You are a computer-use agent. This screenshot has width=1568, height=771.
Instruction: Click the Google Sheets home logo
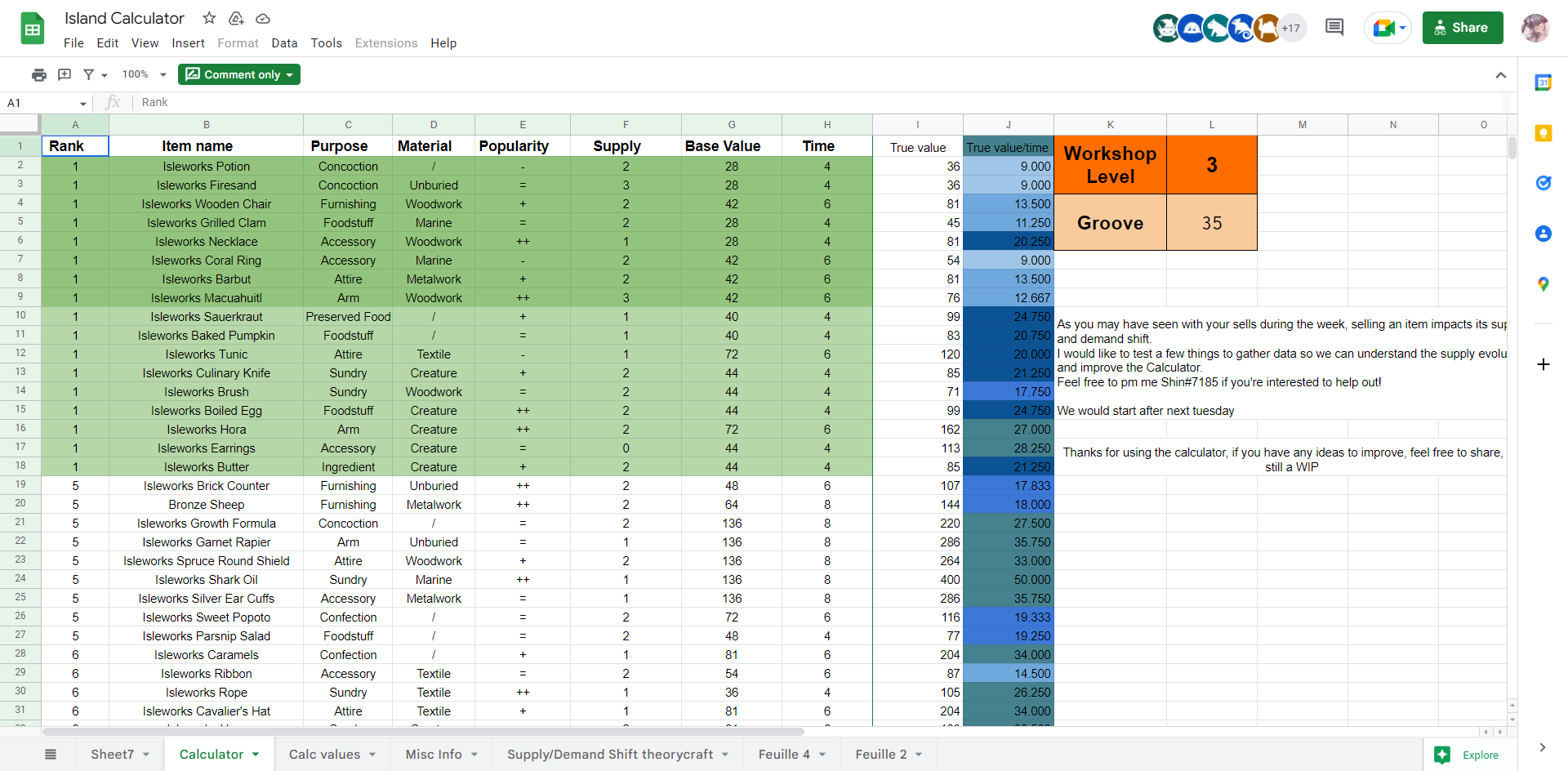(33, 29)
